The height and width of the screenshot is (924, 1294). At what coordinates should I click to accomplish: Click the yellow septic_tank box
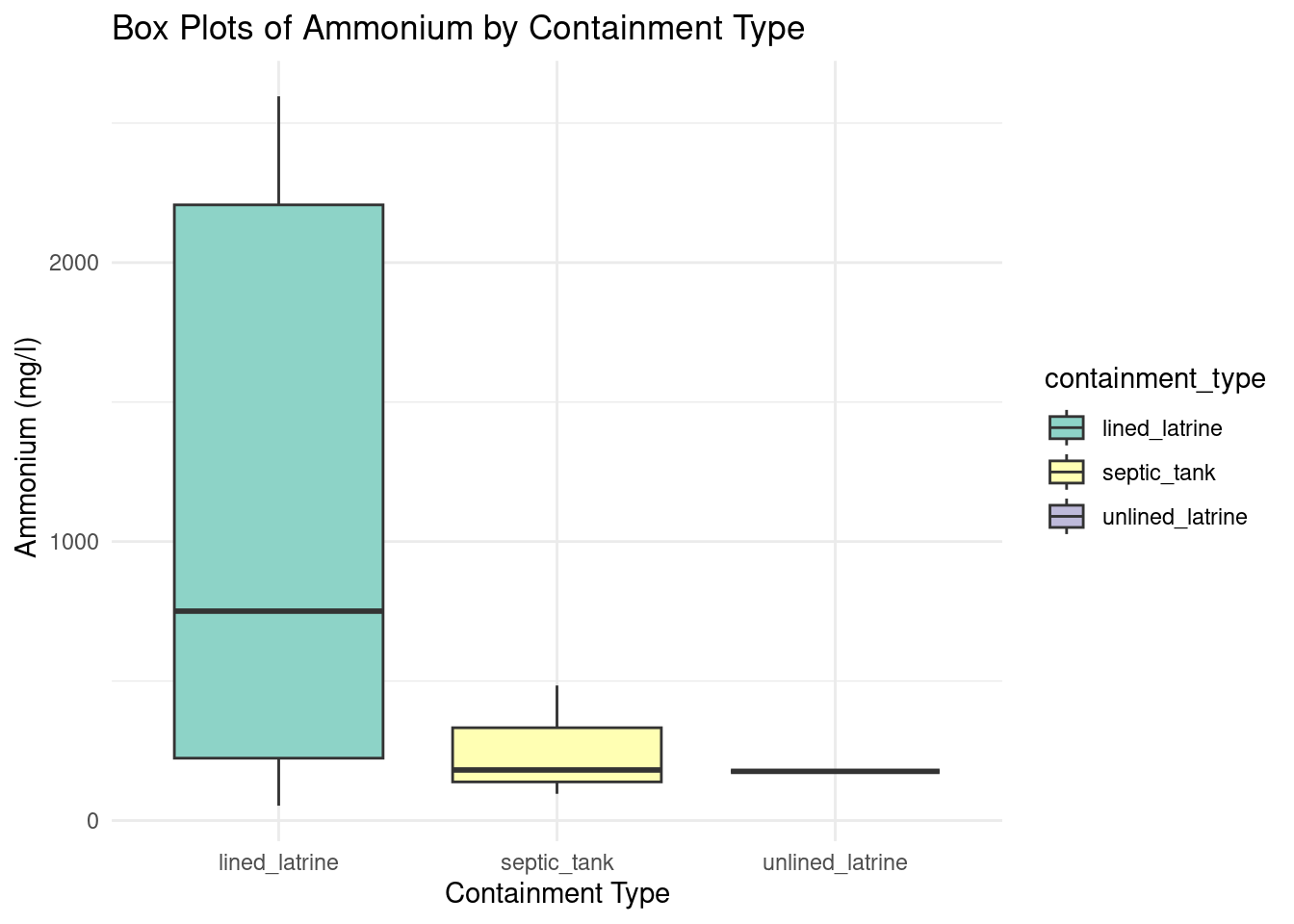(556, 747)
